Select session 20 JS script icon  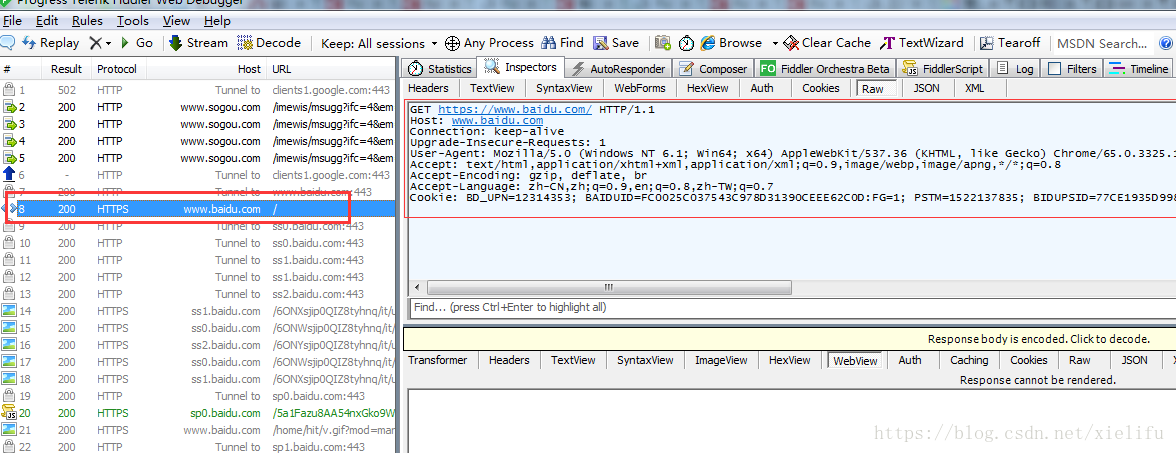[x=9, y=412]
